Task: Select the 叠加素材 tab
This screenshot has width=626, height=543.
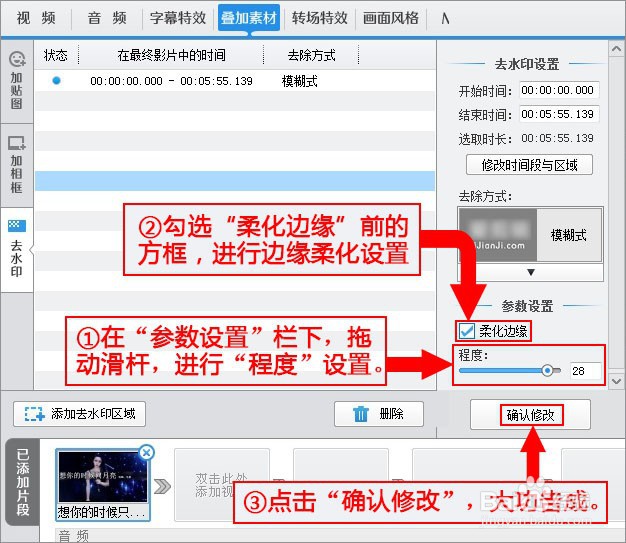Action: point(249,18)
